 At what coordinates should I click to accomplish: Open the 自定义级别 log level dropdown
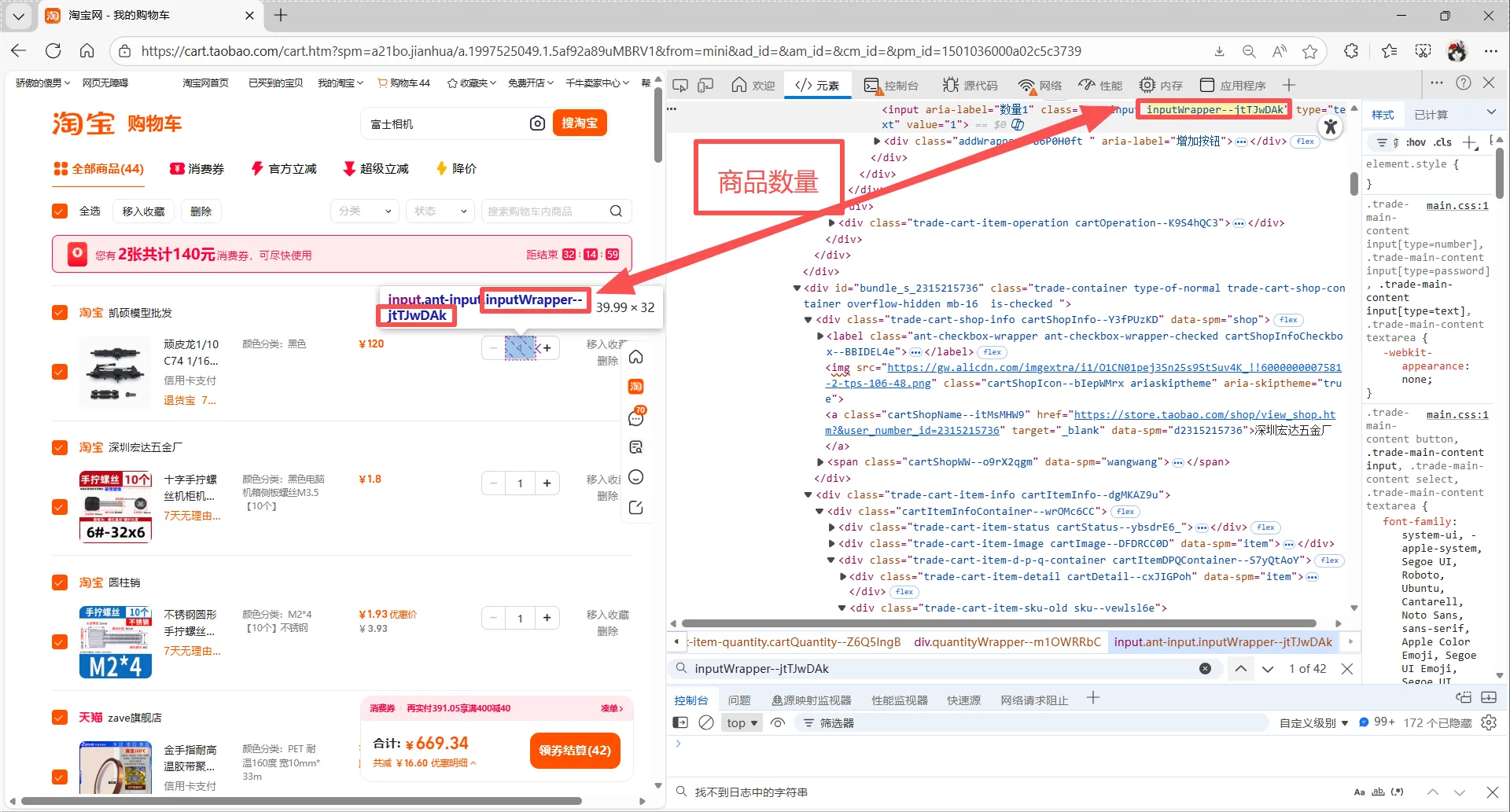(x=1313, y=722)
